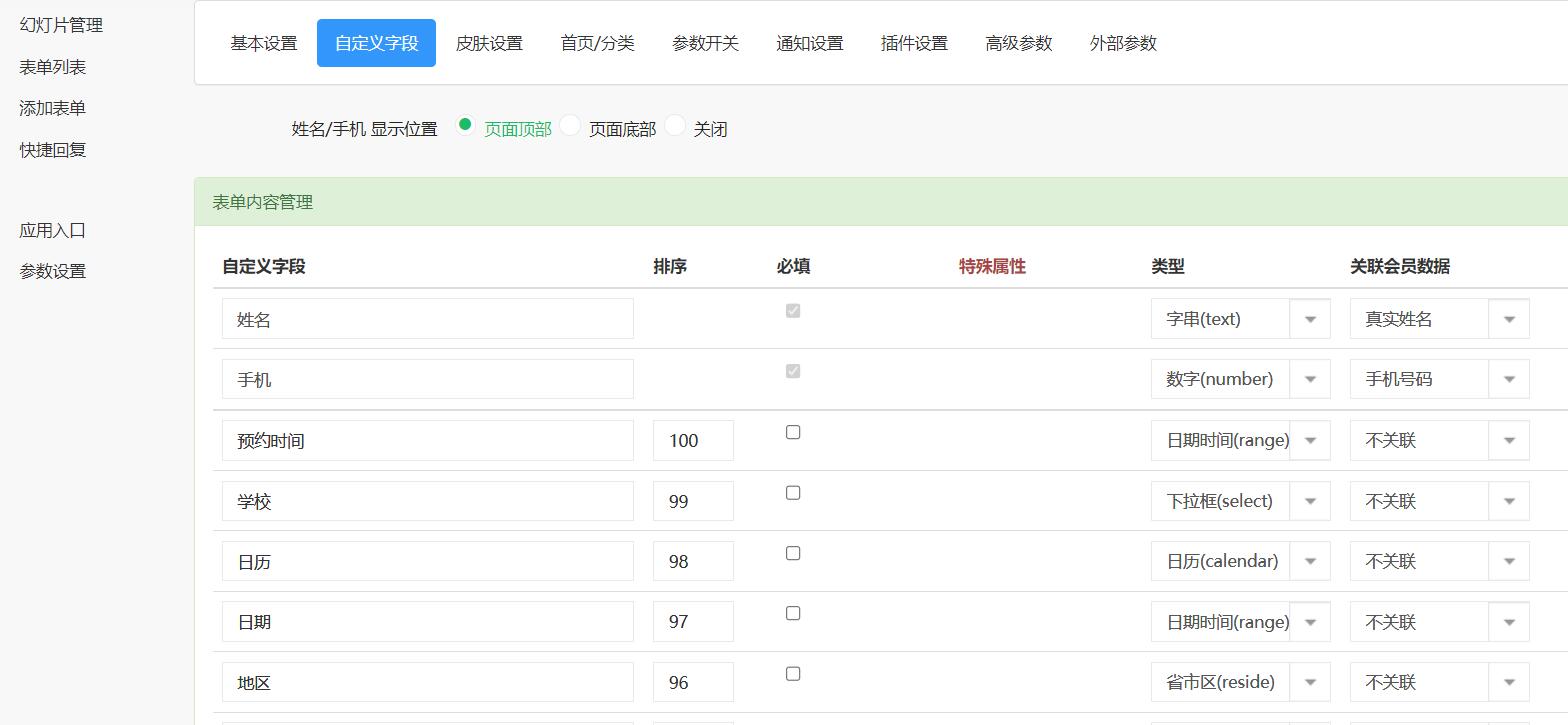This screenshot has height=725, width=1568.
Task: Click sort order input showing 100
Action: pyautogui.click(x=693, y=440)
